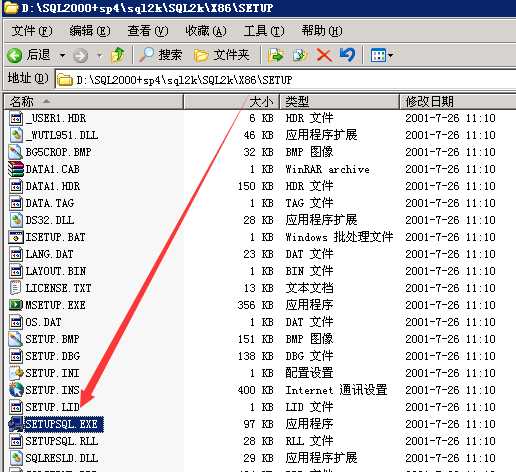Click the 搜索 search button
Image resolution: width=516 pixels, height=472 pixels.
161,55
